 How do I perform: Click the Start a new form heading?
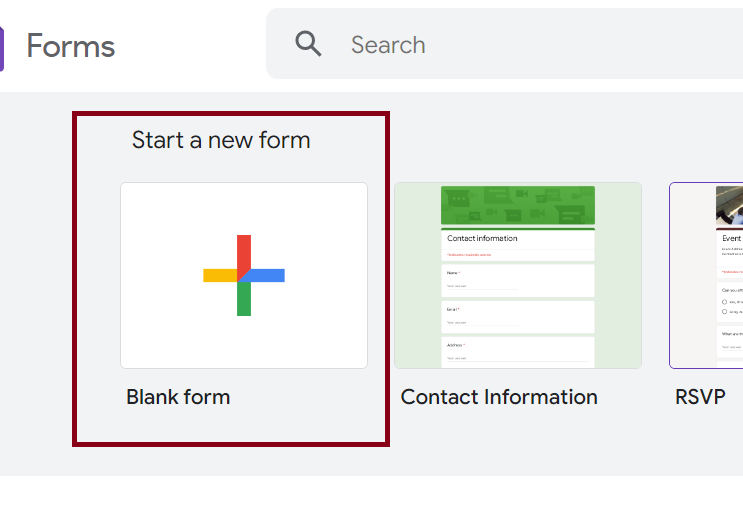(221, 140)
